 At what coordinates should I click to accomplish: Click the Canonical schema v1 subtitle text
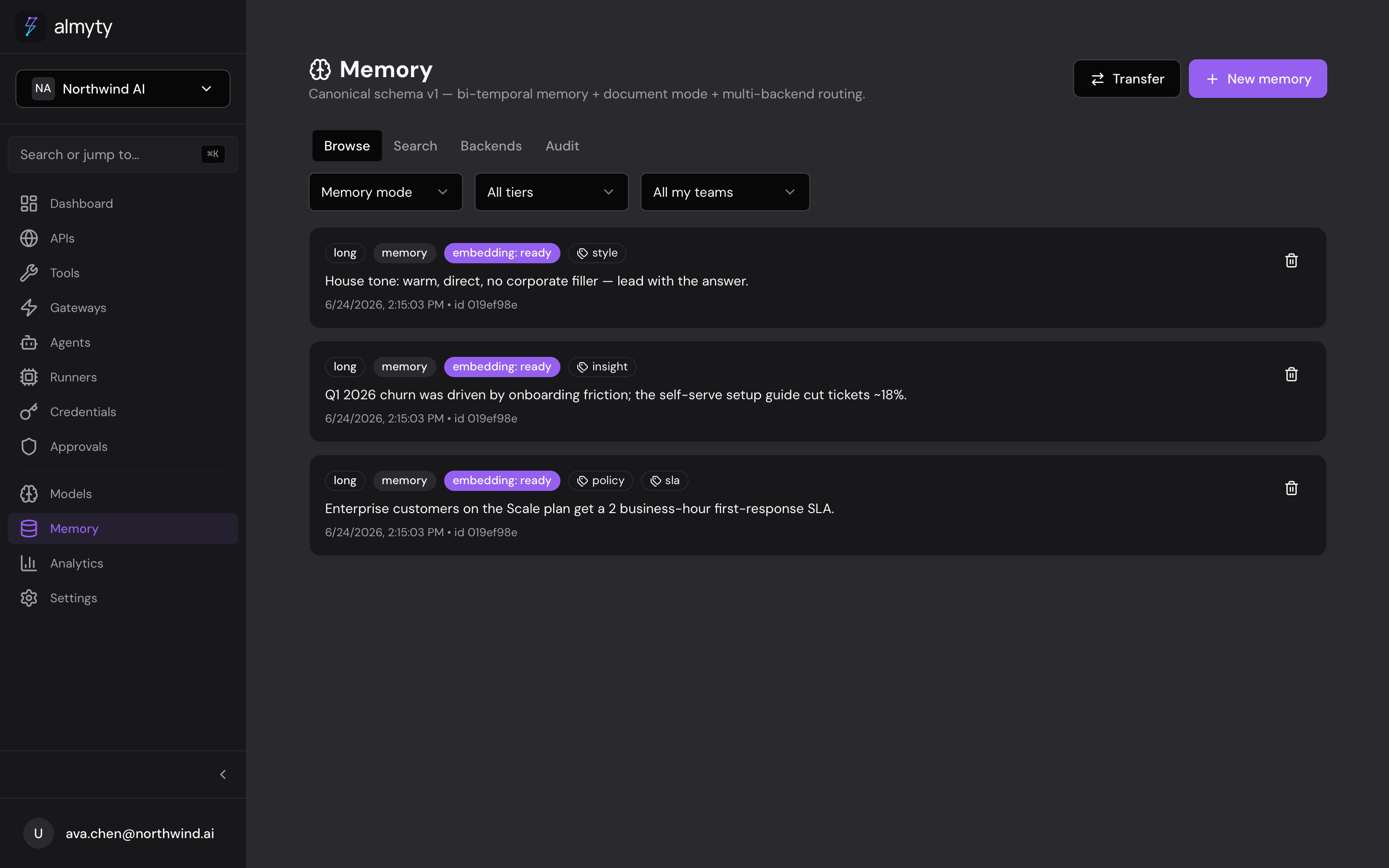pyautogui.click(x=586, y=94)
